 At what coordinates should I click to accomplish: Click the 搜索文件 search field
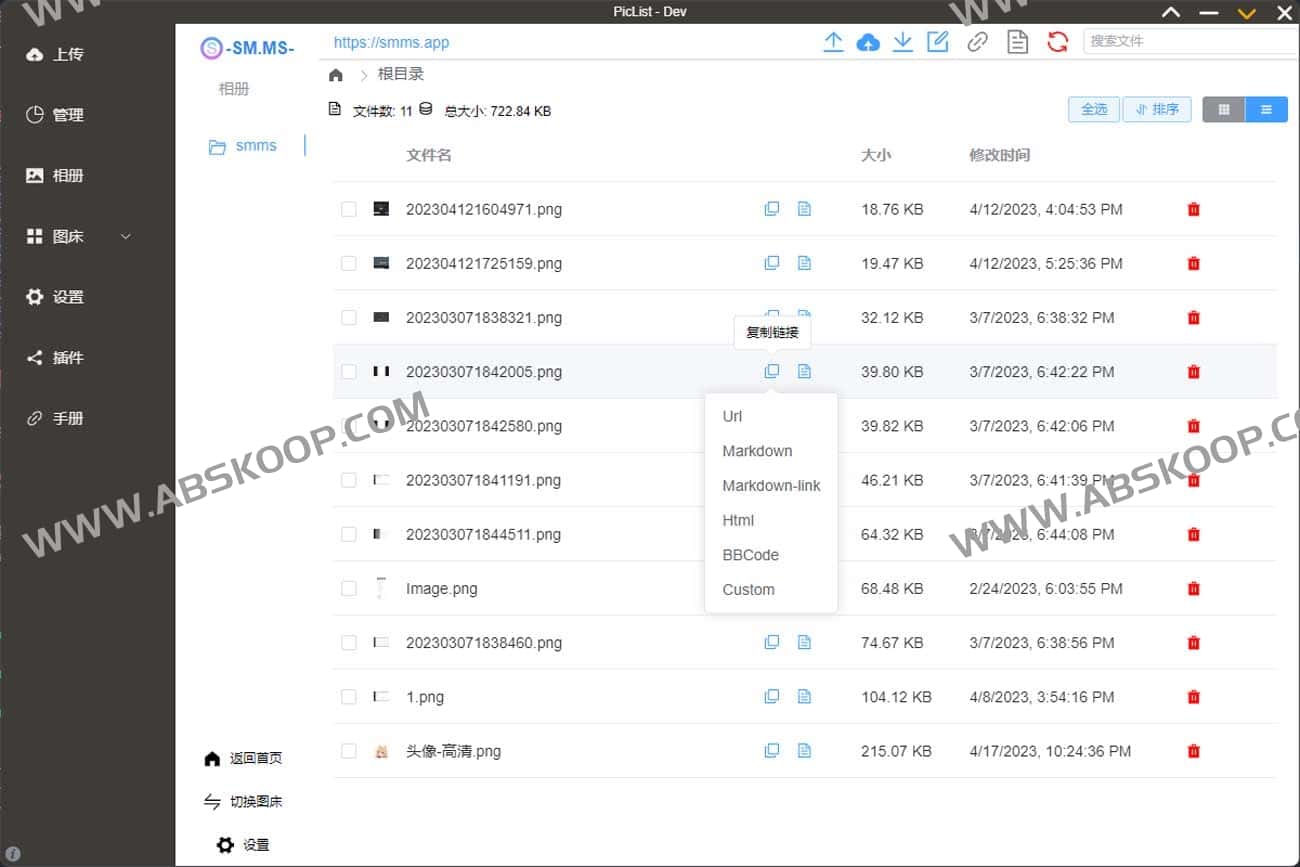point(1190,42)
